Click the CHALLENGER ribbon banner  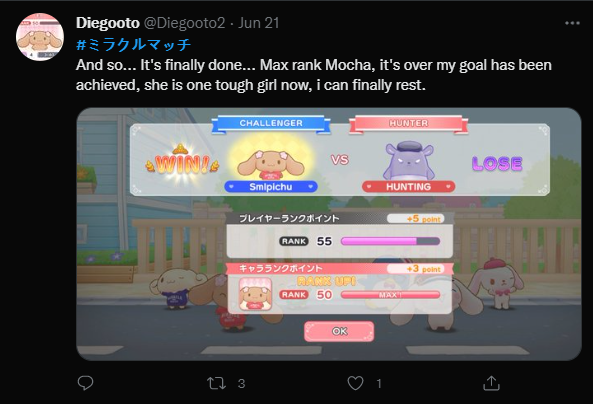coord(271,124)
